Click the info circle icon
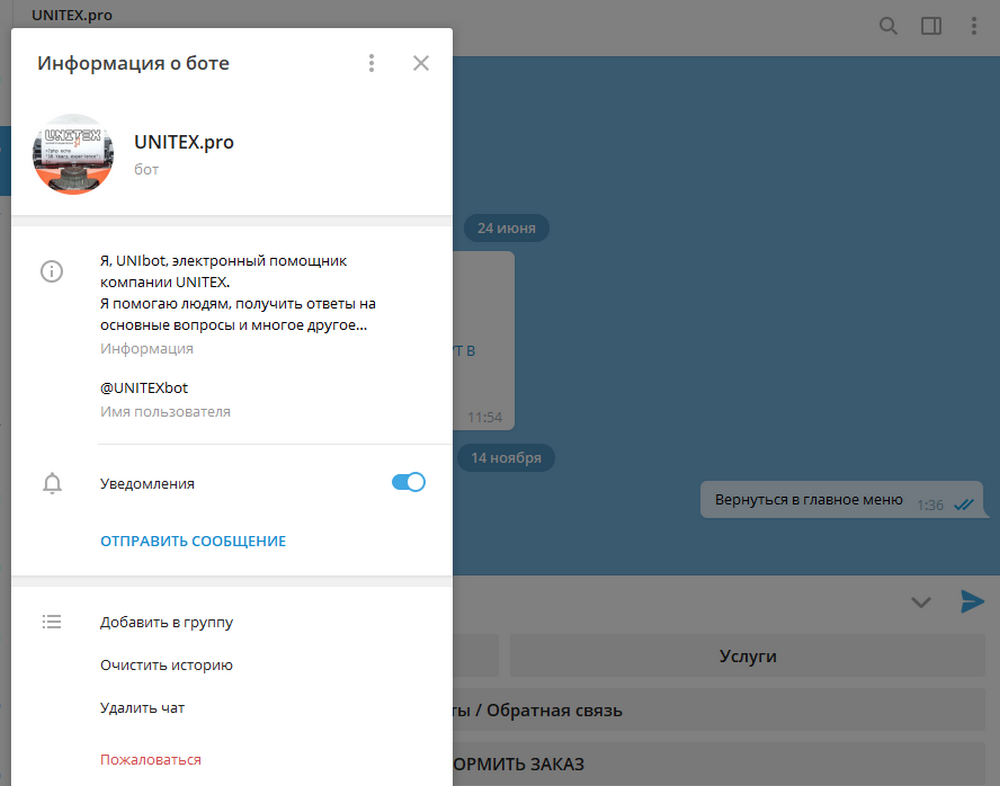 click(52, 271)
